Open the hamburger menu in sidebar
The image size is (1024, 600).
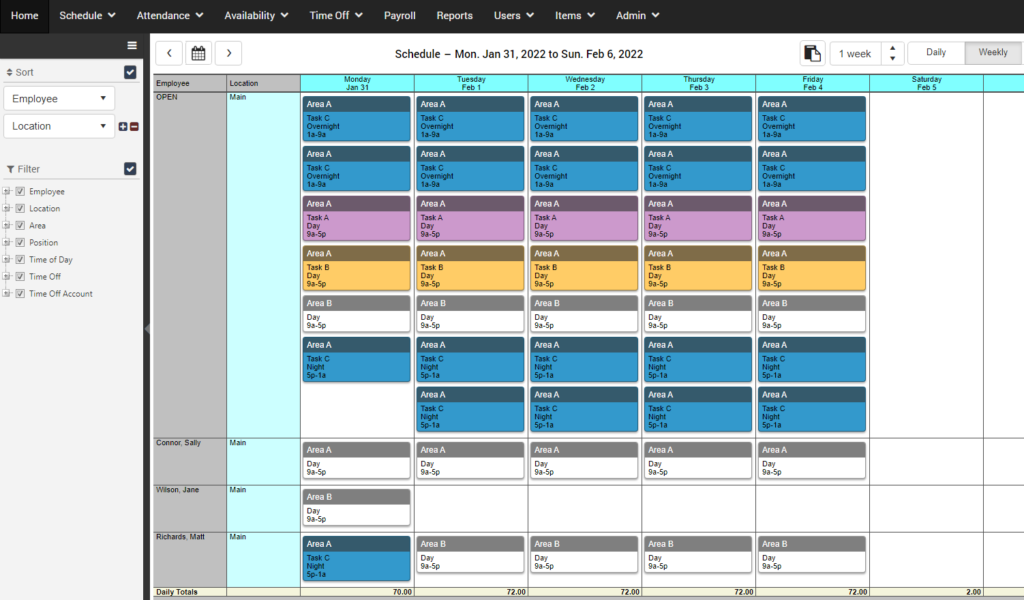coord(132,45)
